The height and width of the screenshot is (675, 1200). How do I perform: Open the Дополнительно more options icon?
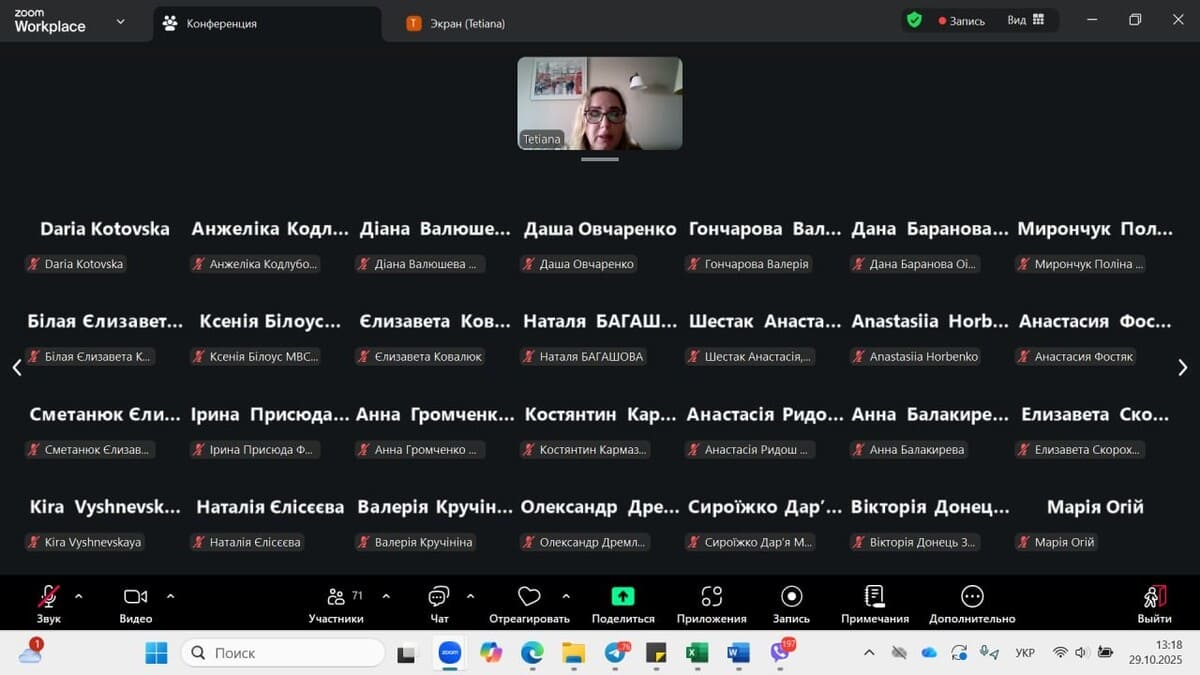point(971,597)
